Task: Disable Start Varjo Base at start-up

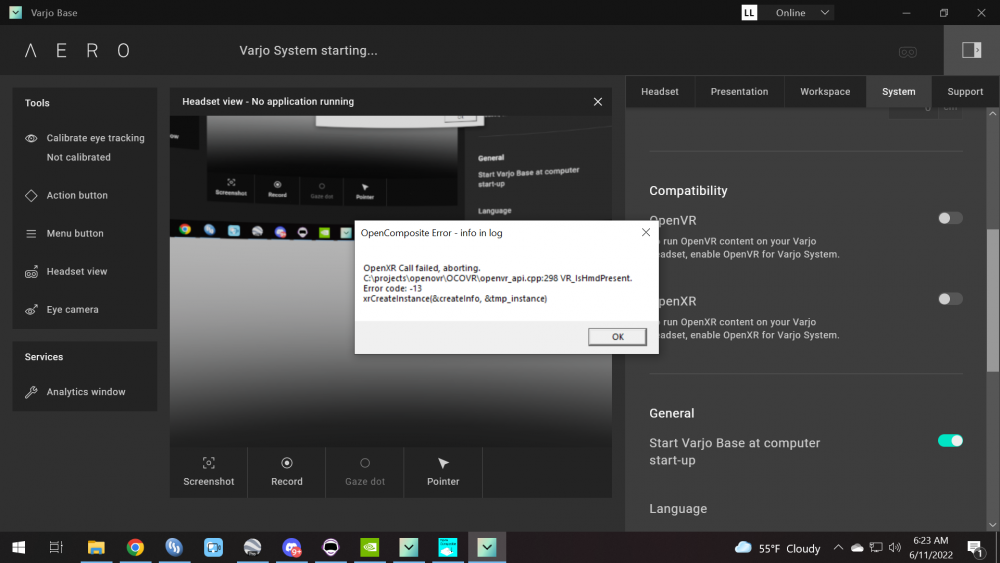Action: 950,441
